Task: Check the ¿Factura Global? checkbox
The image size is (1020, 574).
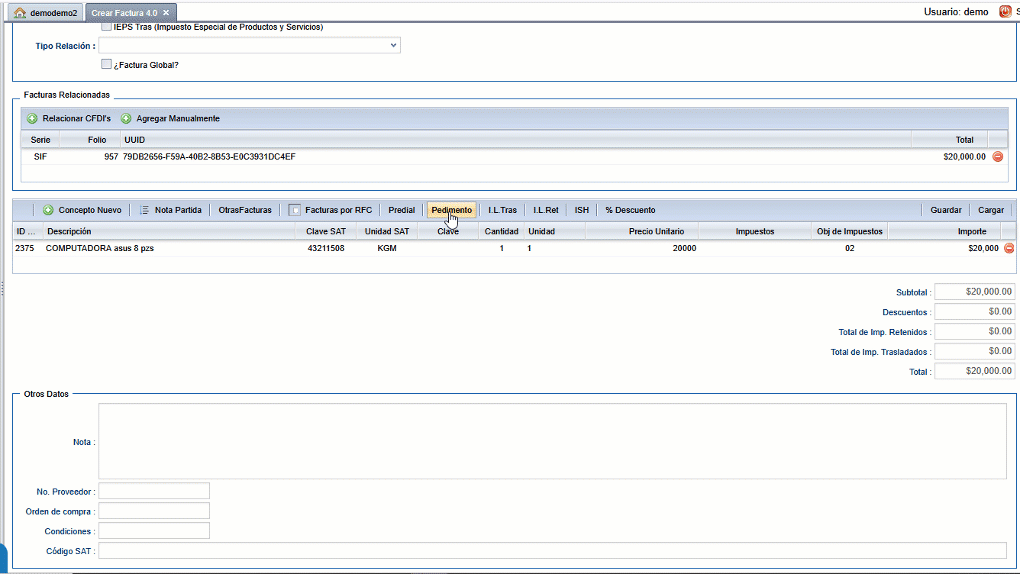Action: pyautogui.click(x=107, y=64)
